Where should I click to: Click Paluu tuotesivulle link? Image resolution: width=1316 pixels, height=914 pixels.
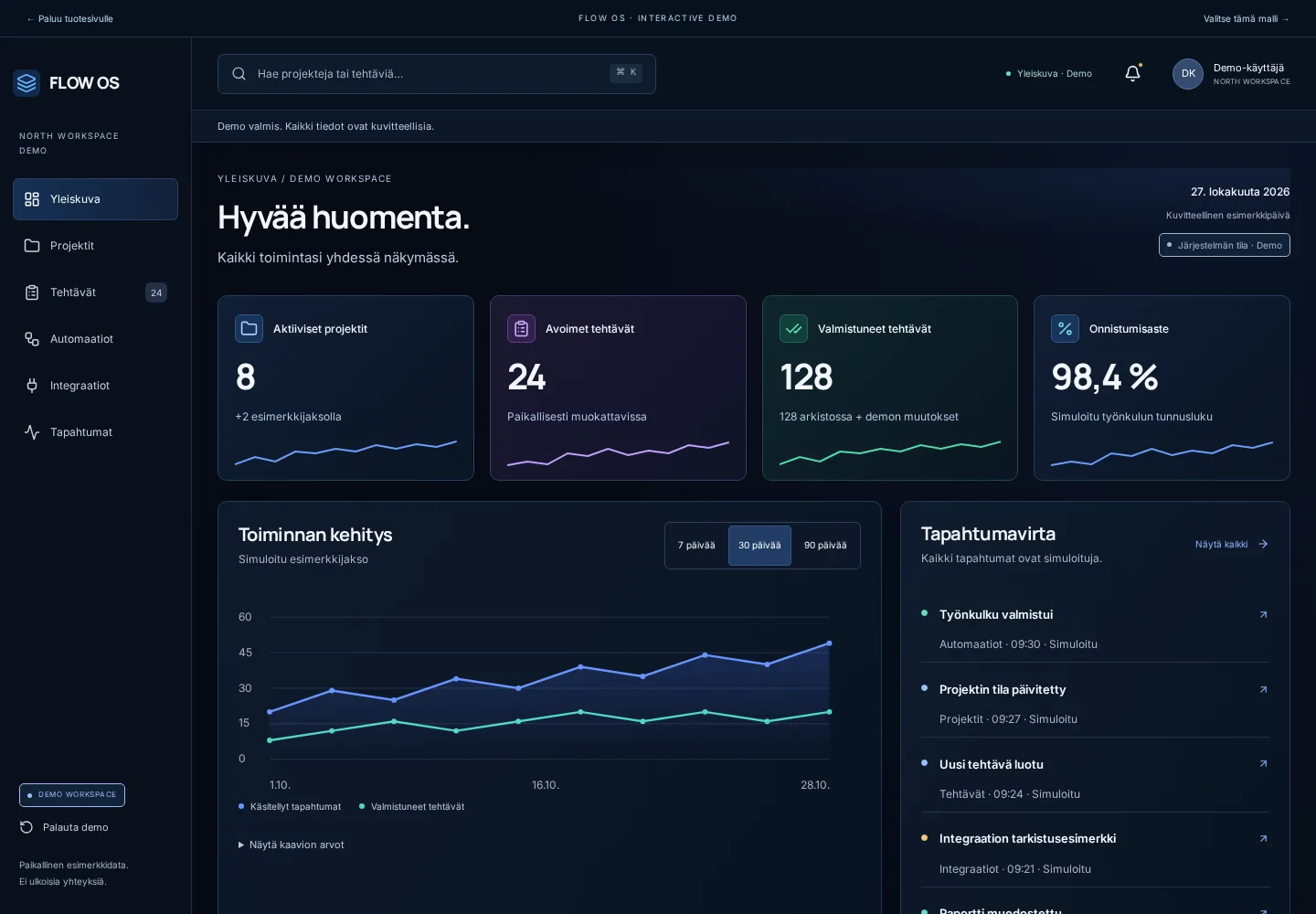coord(70,19)
